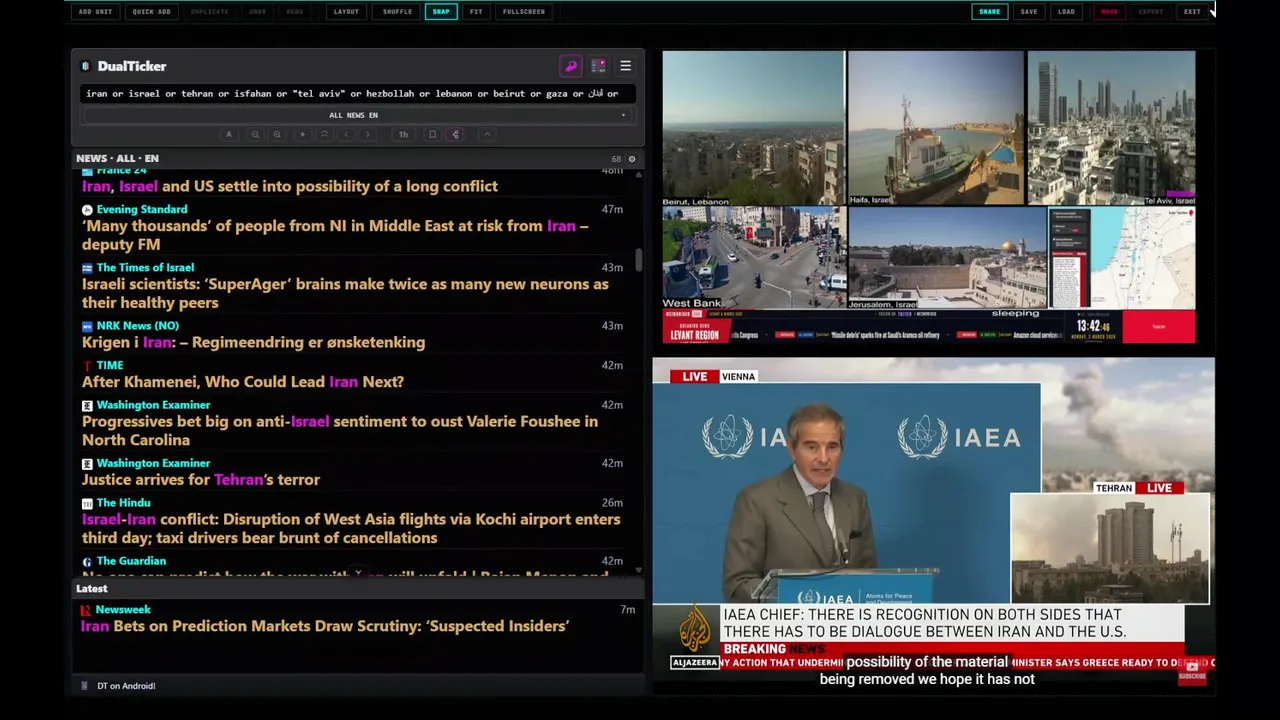Open the layout grid icon beside the key
This screenshot has height=720, width=1280.
pos(598,66)
